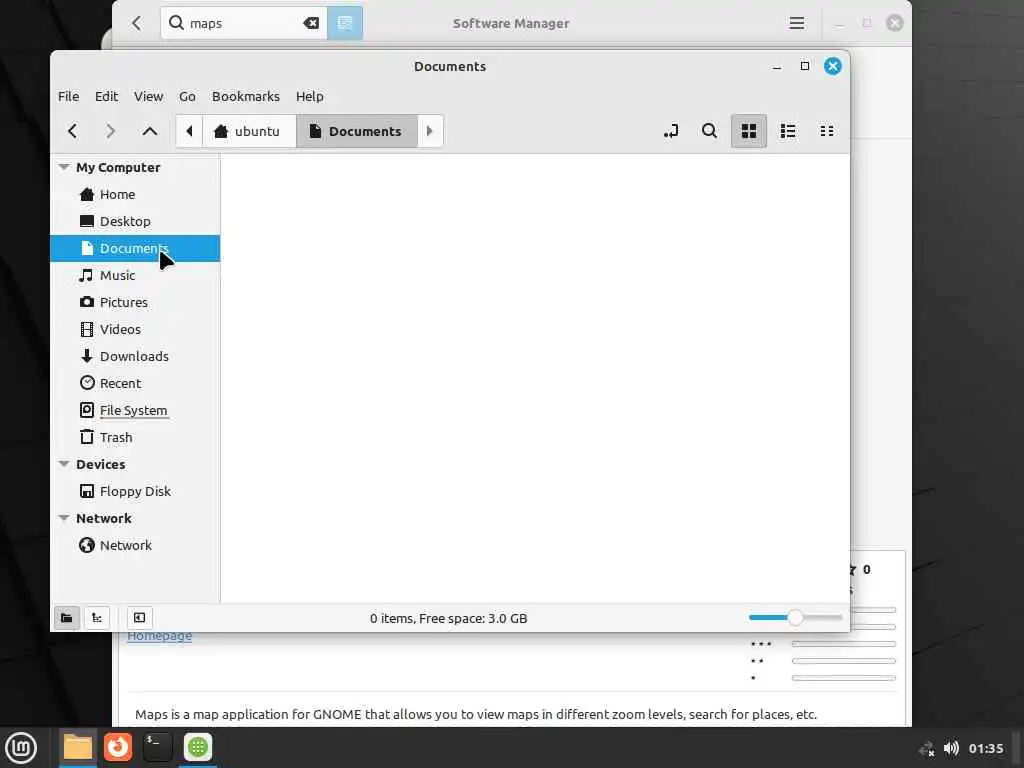
Task: Open ubuntu home in path bar
Action: [248, 131]
